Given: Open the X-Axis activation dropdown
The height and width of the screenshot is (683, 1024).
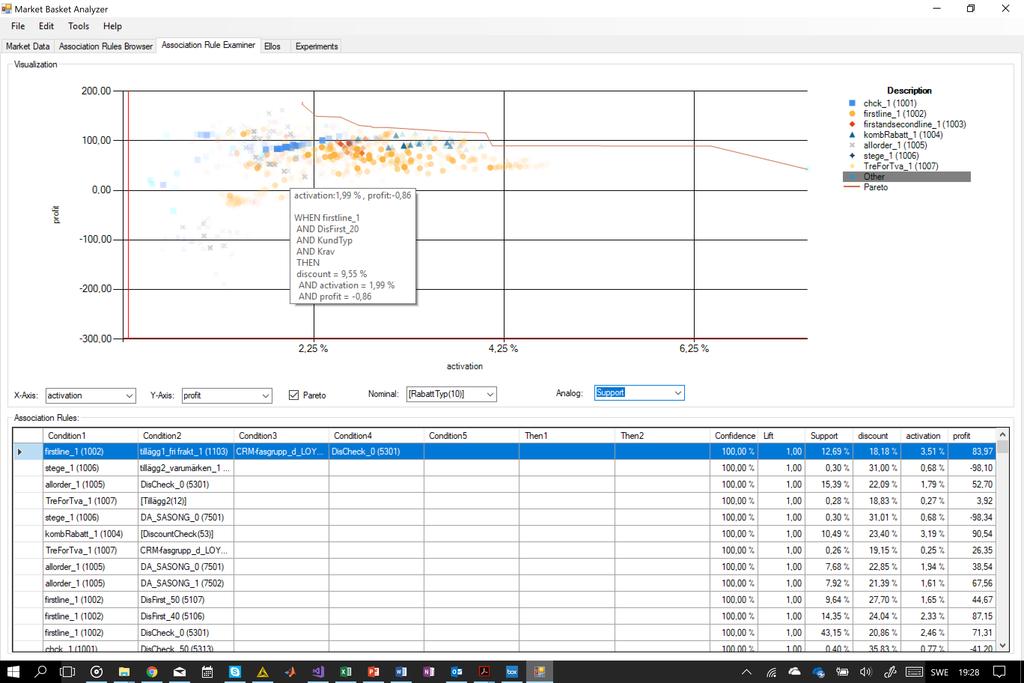Looking at the screenshot, I should [91, 395].
